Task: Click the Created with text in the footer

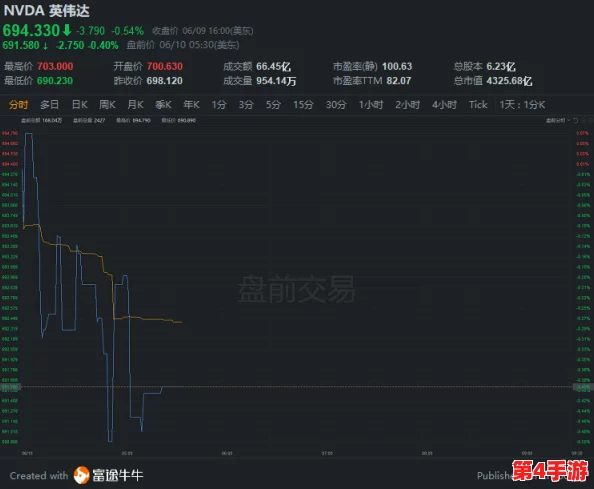Action: click(x=39, y=476)
